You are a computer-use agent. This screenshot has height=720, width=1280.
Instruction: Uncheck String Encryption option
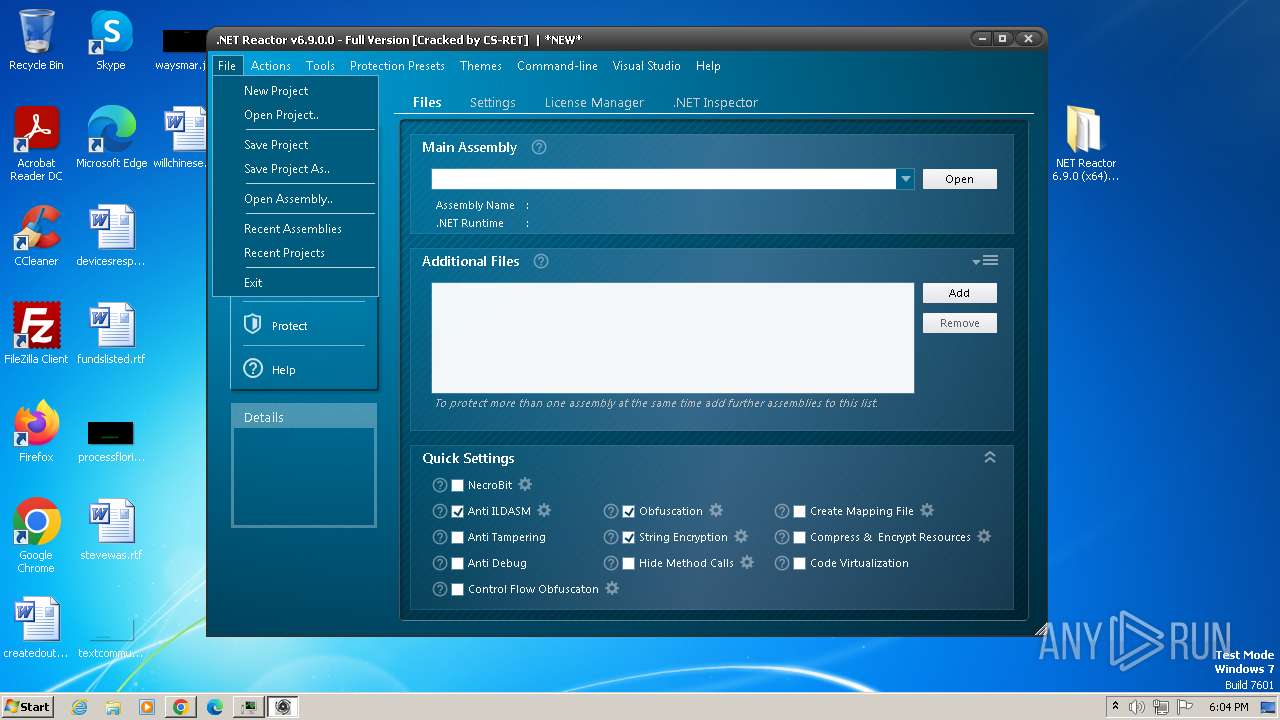pyautogui.click(x=628, y=537)
